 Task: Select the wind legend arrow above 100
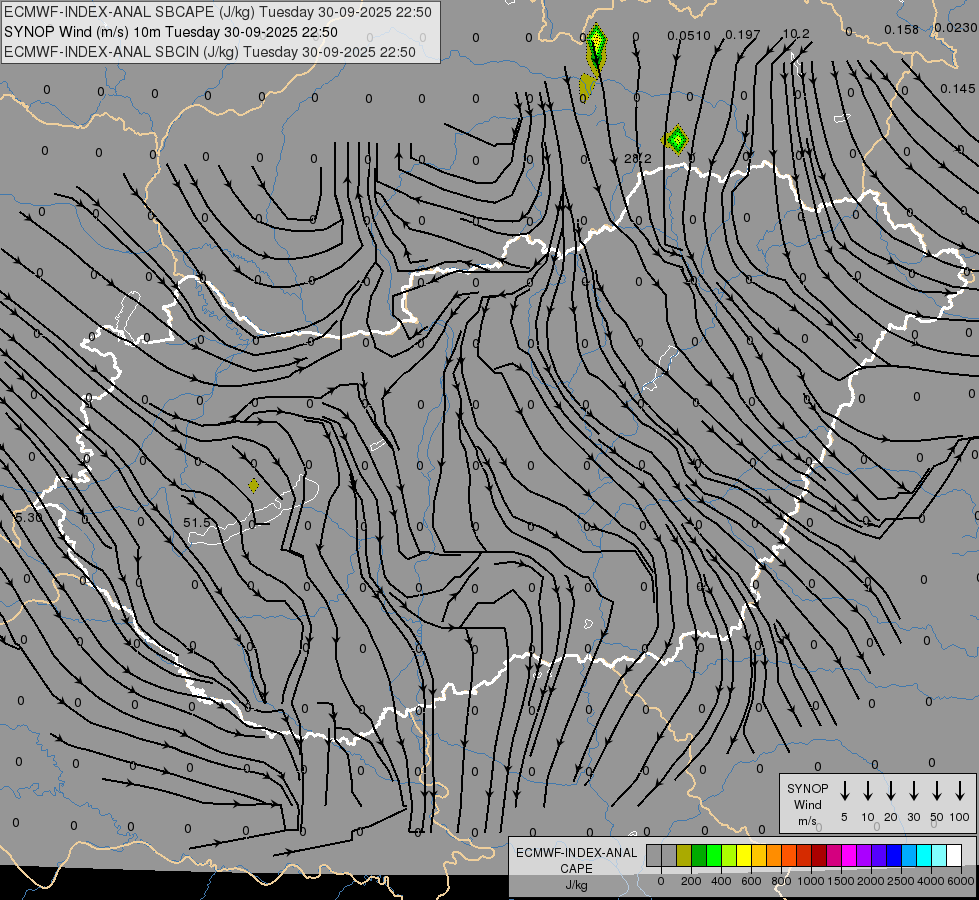coord(960,791)
